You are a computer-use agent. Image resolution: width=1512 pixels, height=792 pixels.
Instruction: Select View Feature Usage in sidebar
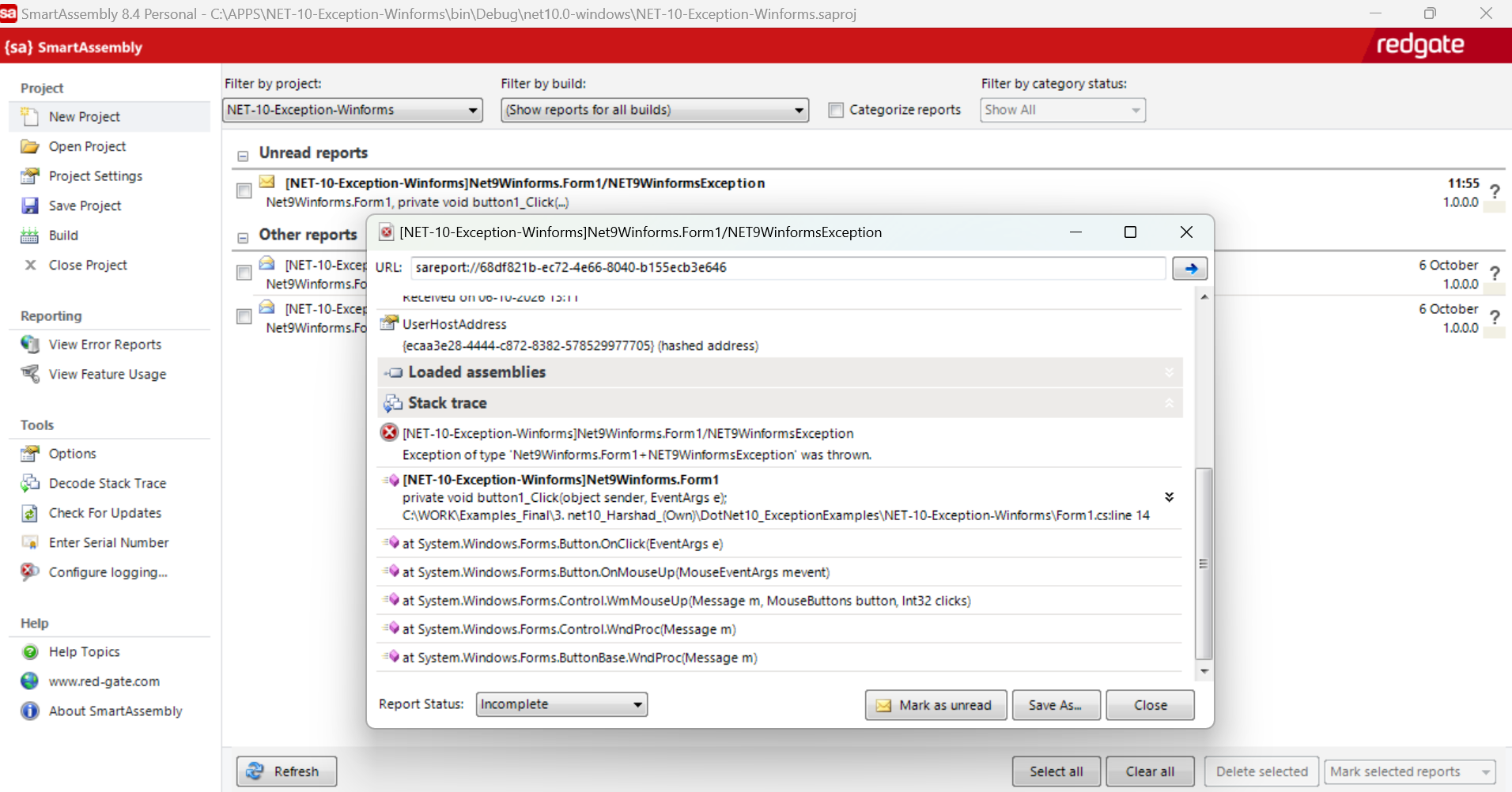tap(108, 374)
